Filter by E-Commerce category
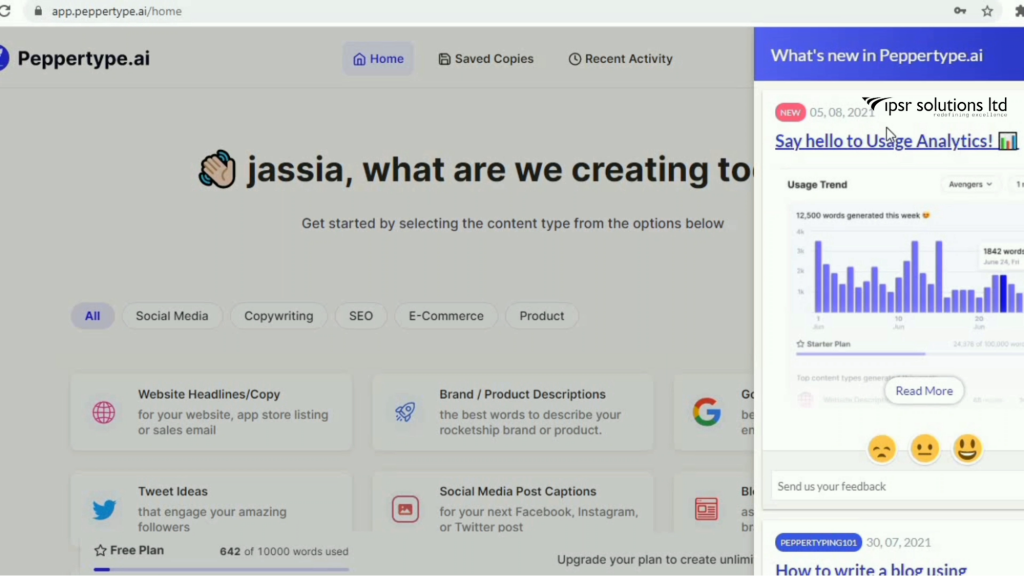This screenshot has width=1024, height=576. tap(446, 316)
